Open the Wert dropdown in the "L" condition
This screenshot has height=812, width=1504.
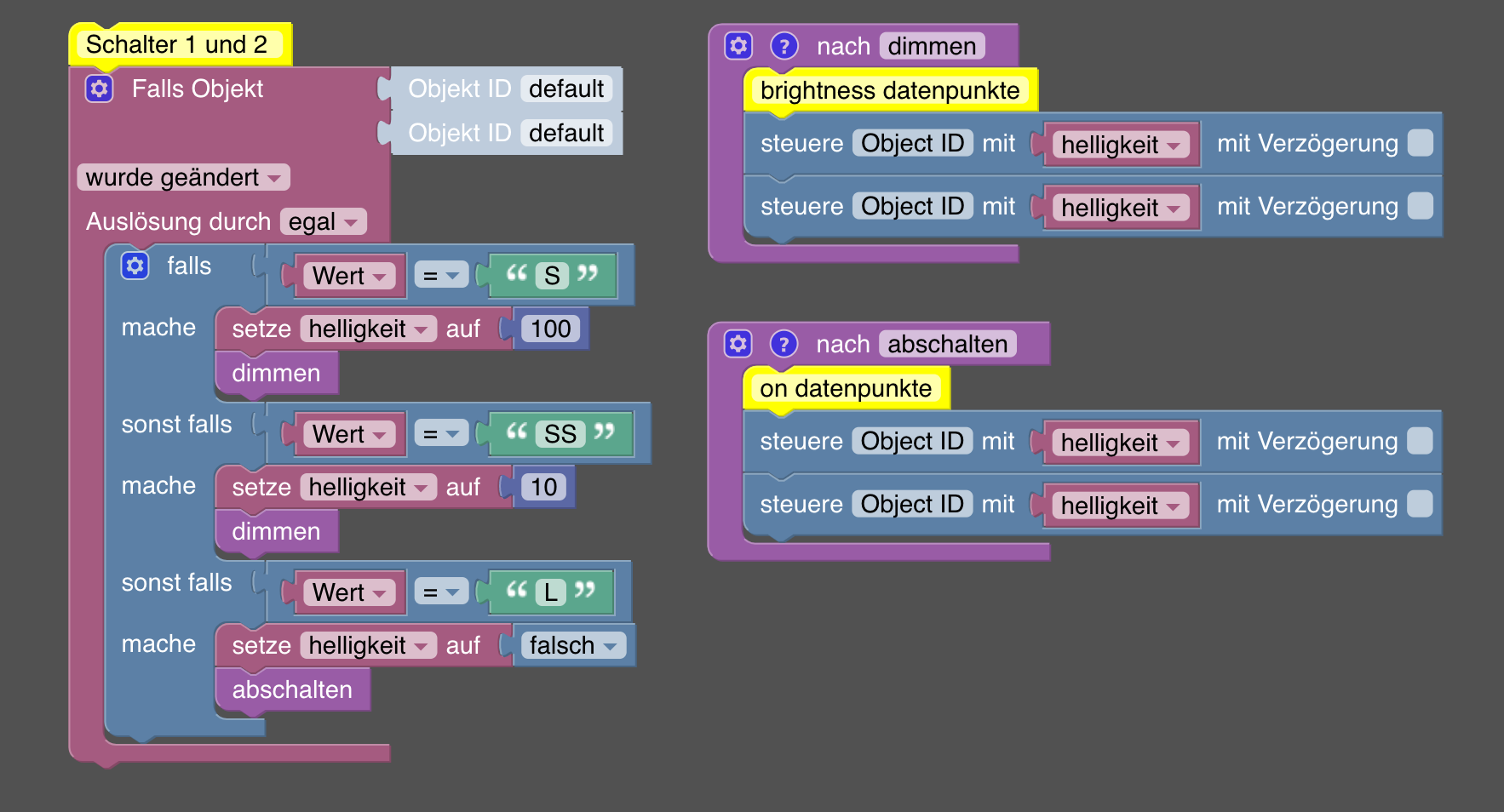tap(349, 592)
